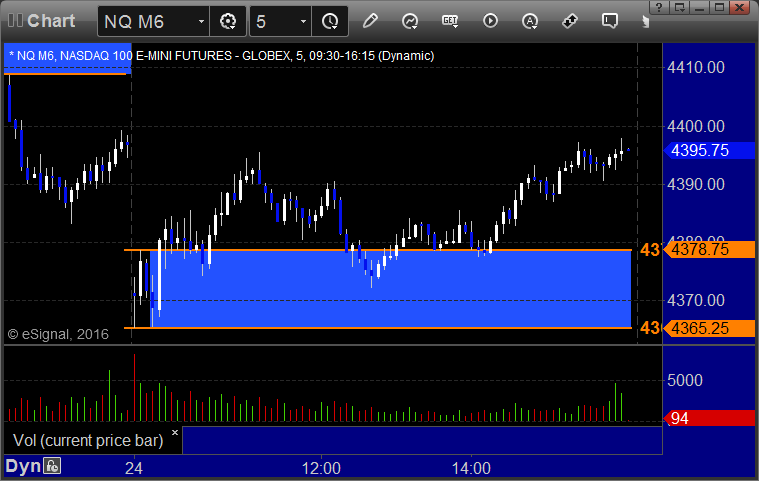Close the Vol study pane

point(175,432)
